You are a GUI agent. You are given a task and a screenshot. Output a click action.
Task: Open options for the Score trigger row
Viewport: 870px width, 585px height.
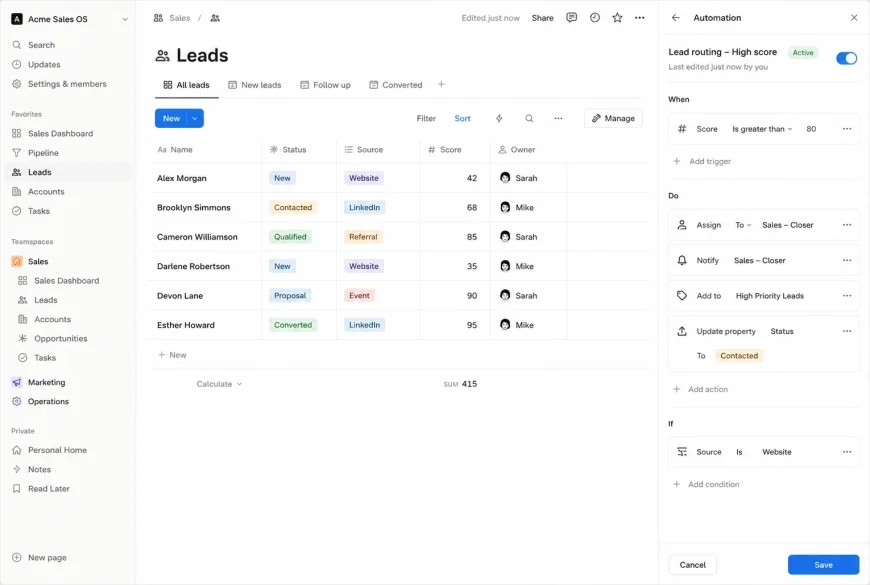847,129
